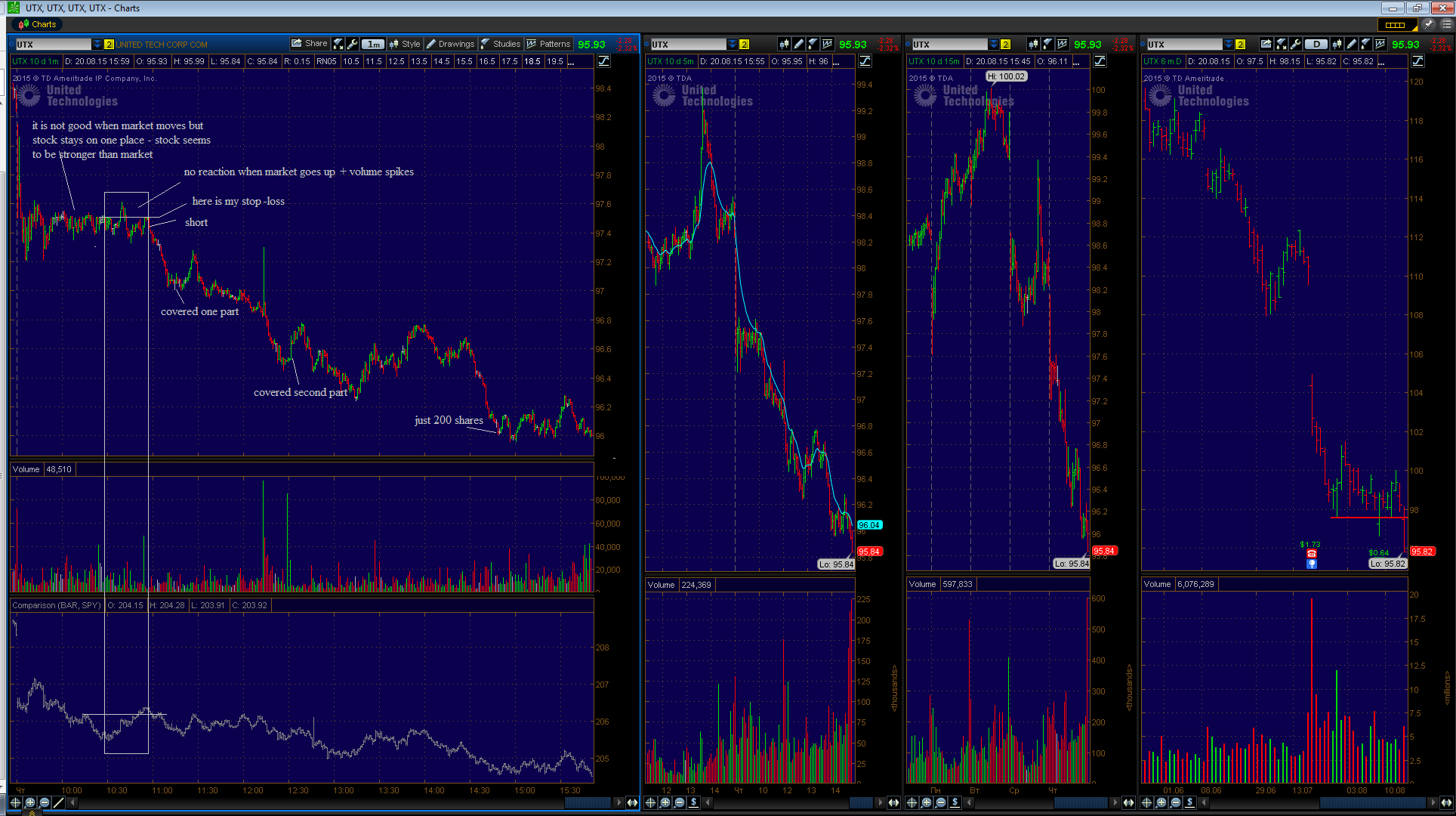Click Share icon in fourth chart
The height and width of the screenshot is (816, 1456).
click(1266, 44)
